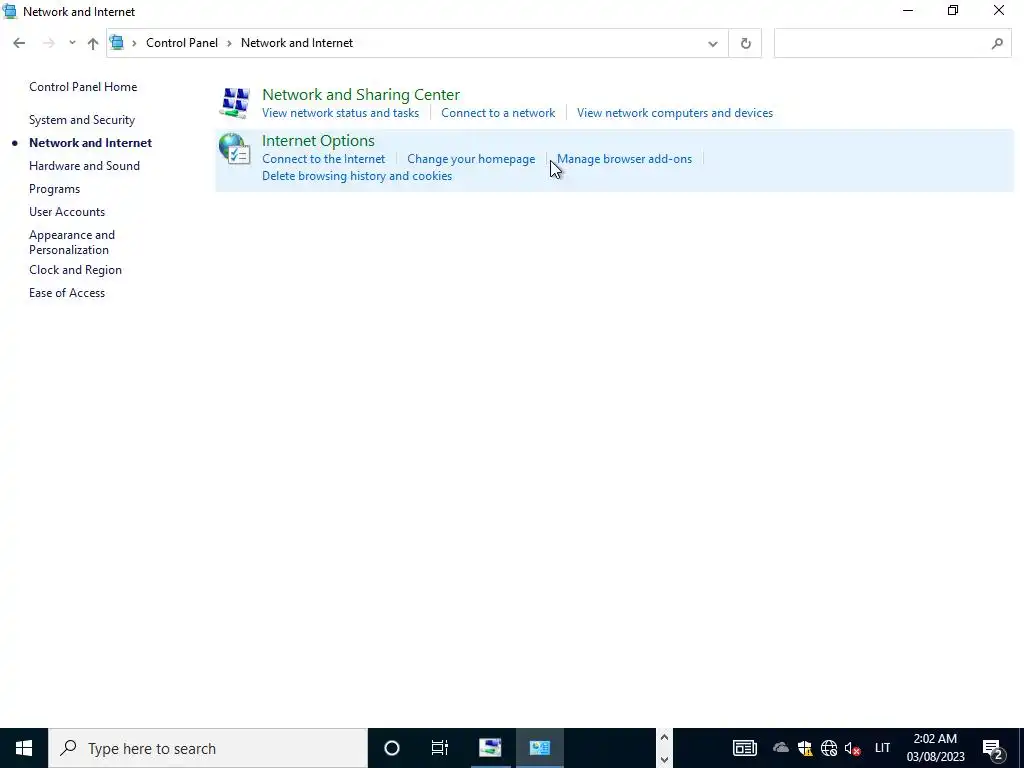Viewport: 1024px width, 768px height.
Task: Click the Forward navigation arrow
Action: click(x=48, y=43)
